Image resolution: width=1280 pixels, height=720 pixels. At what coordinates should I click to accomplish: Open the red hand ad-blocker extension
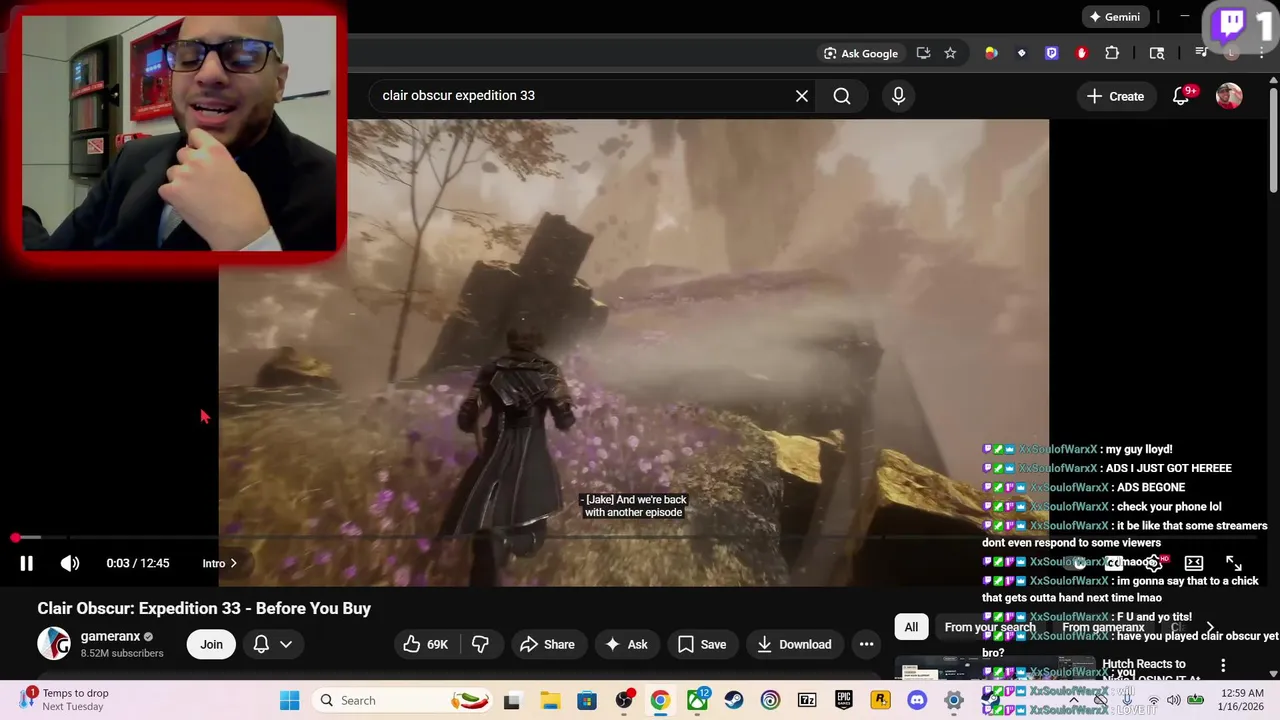(1081, 53)
